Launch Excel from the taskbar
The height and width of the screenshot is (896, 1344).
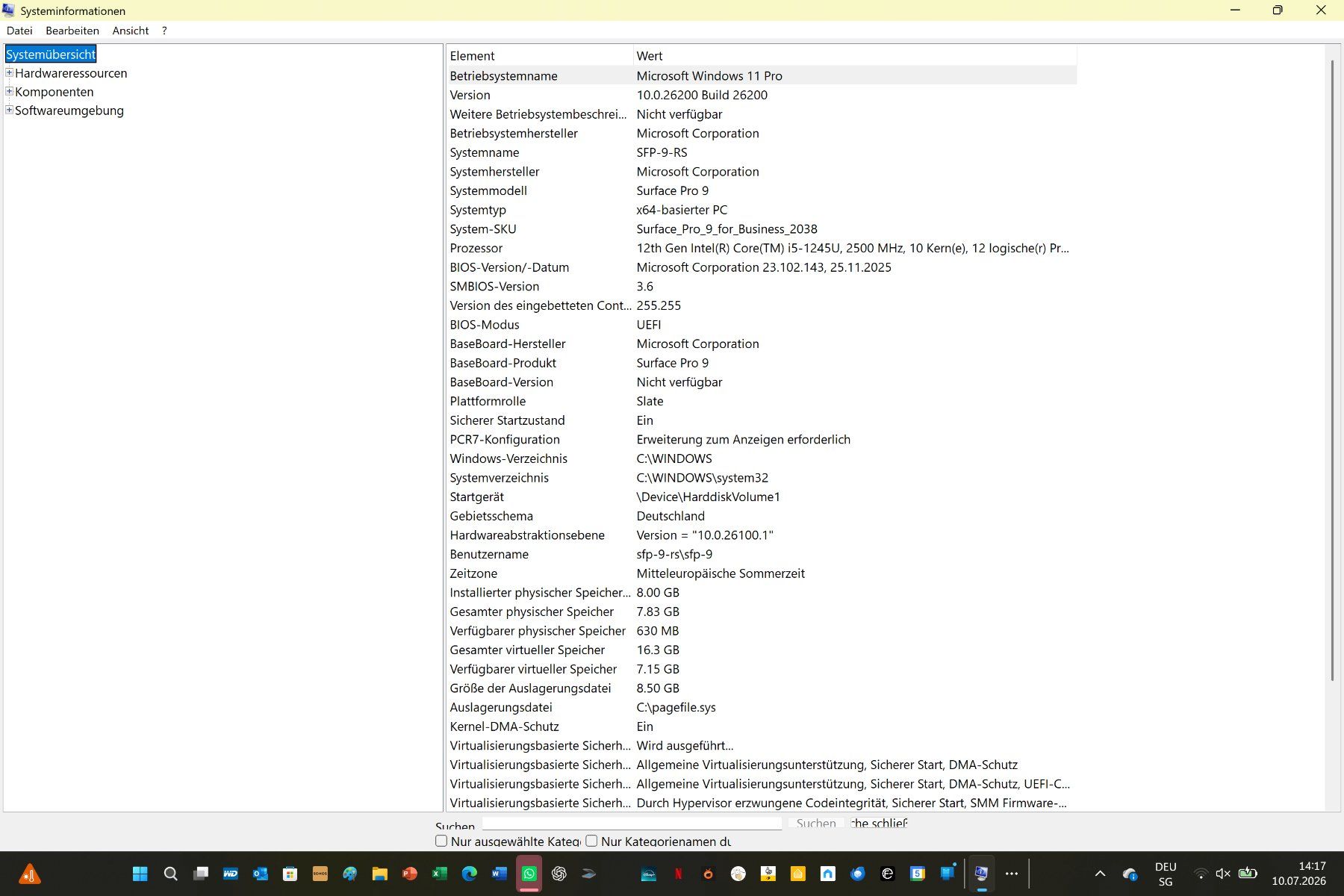439,874
